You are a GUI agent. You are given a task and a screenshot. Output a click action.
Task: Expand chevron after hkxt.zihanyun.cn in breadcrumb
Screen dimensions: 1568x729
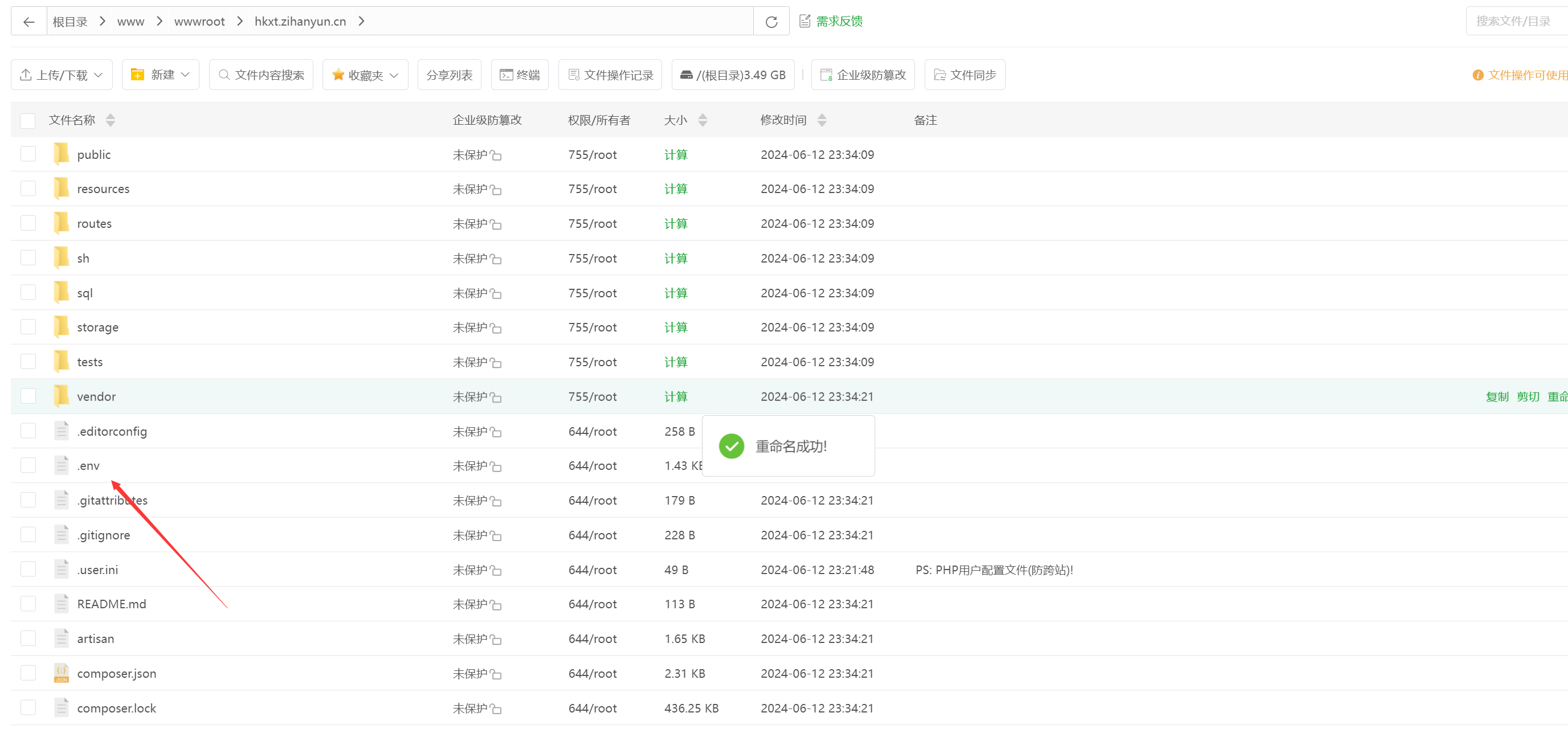tap(362, 21)
